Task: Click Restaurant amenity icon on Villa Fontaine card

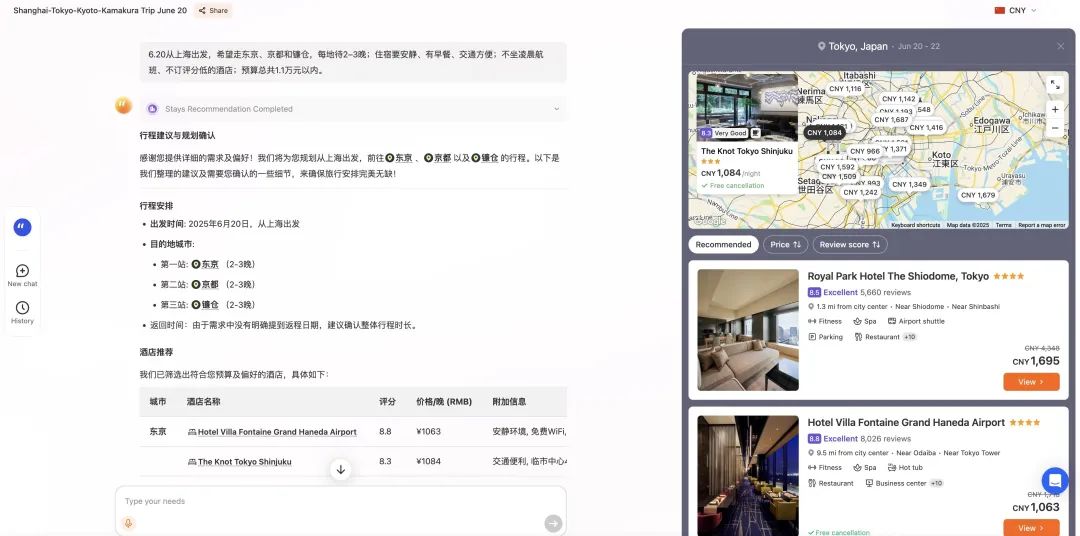Action: click(x=812, y=483)
